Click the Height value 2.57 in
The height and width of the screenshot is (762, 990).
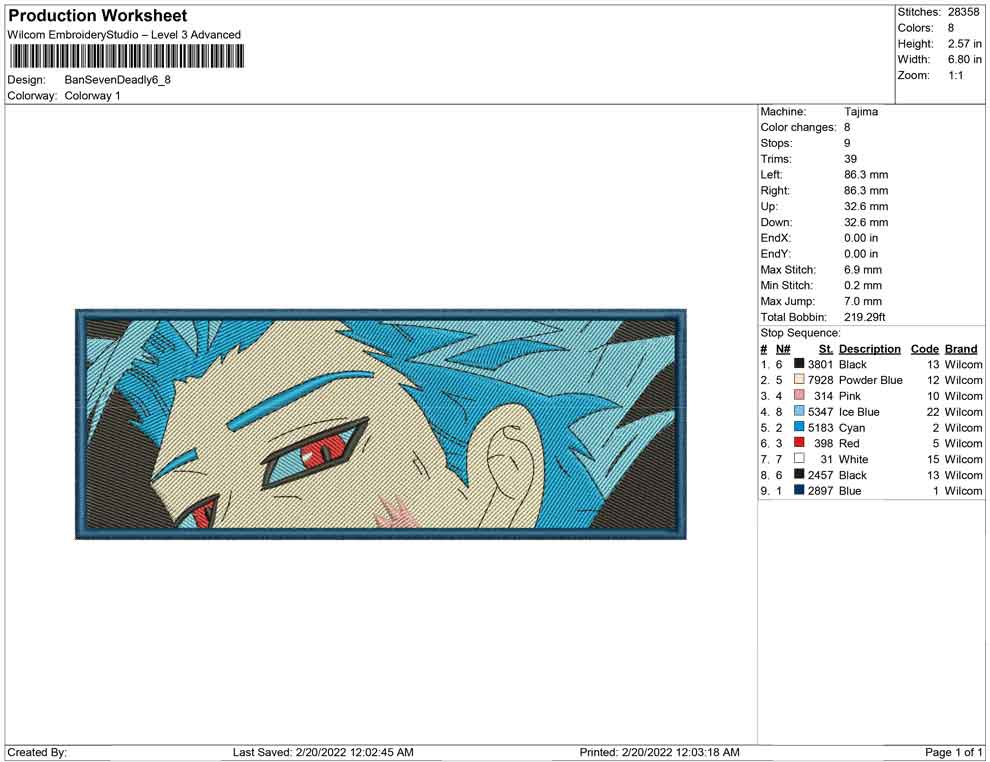click(964, 44)
